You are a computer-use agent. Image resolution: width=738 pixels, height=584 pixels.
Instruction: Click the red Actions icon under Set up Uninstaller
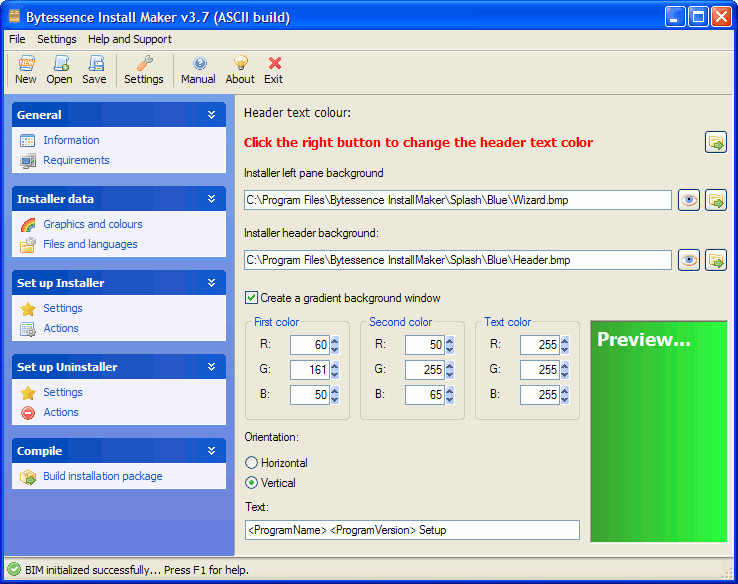28,413
